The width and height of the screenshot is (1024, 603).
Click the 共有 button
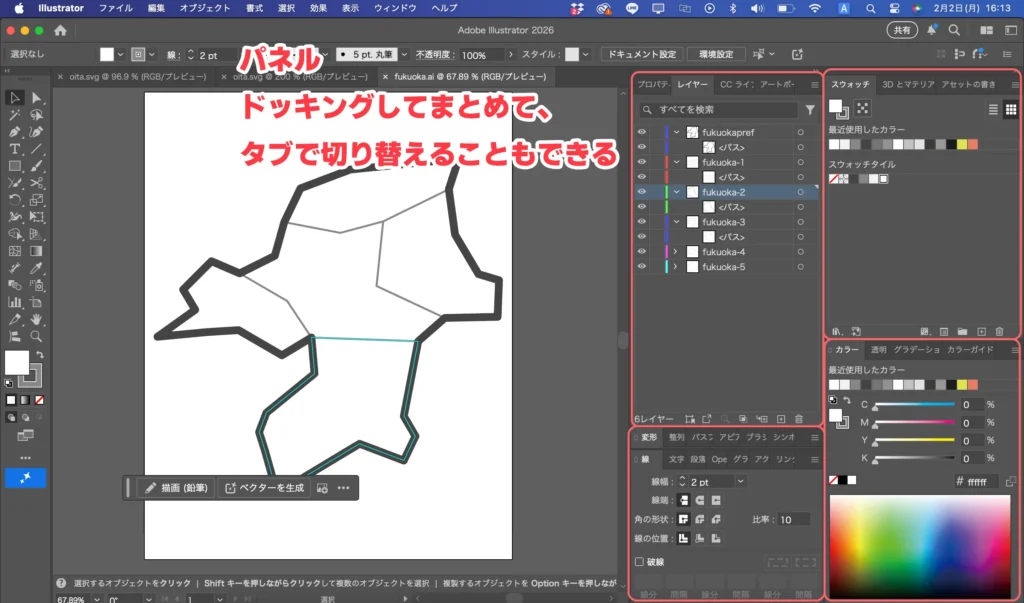(x=902, y=29)
